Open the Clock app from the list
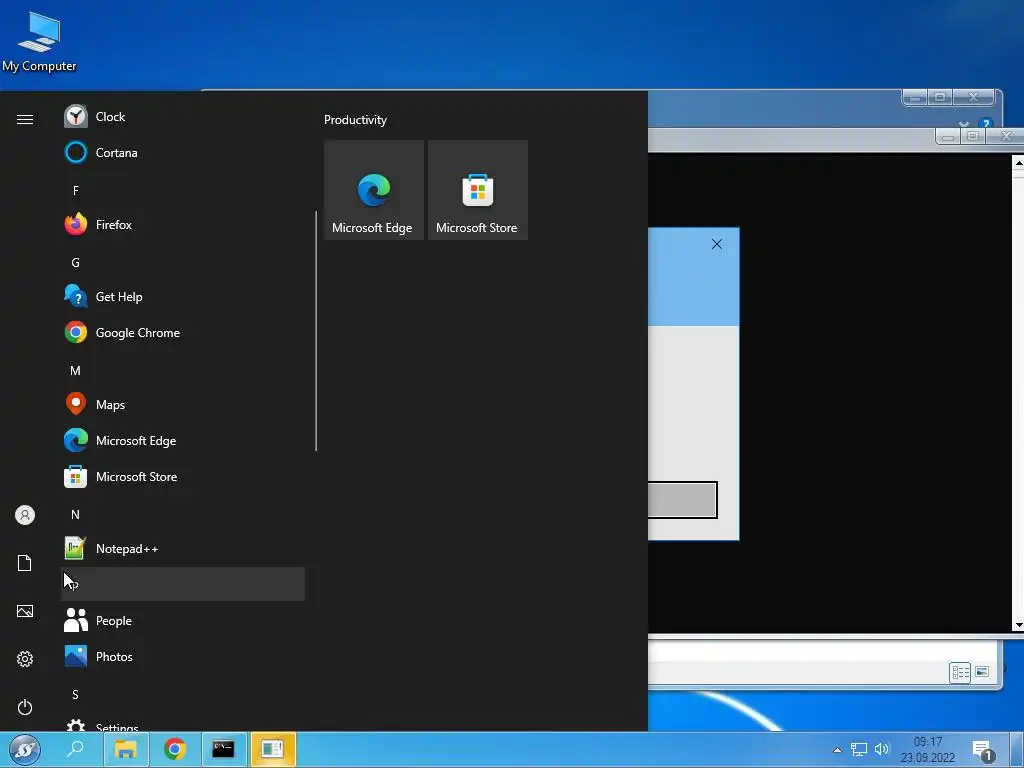The image size is (1024, 768). coord(183,117)
